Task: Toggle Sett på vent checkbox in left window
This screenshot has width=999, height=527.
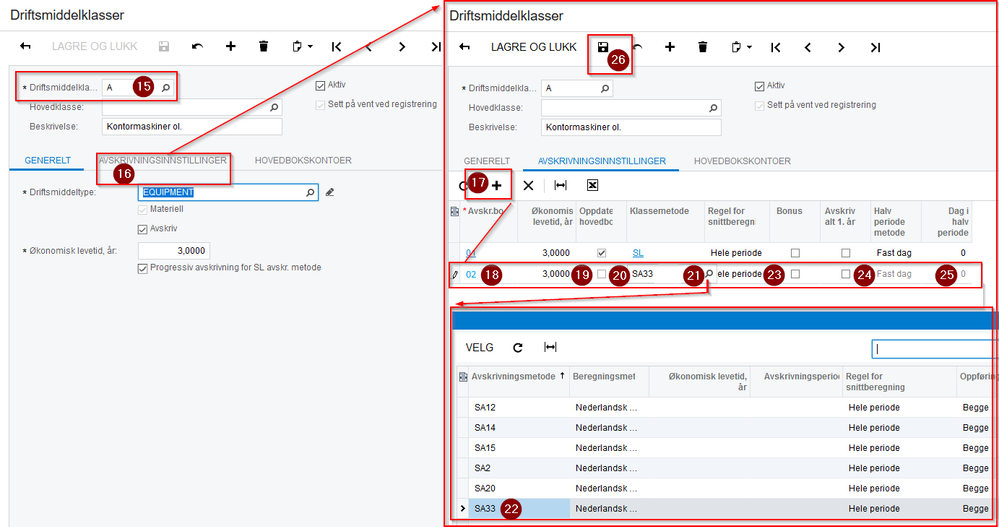Action: [x=320, y=105]
